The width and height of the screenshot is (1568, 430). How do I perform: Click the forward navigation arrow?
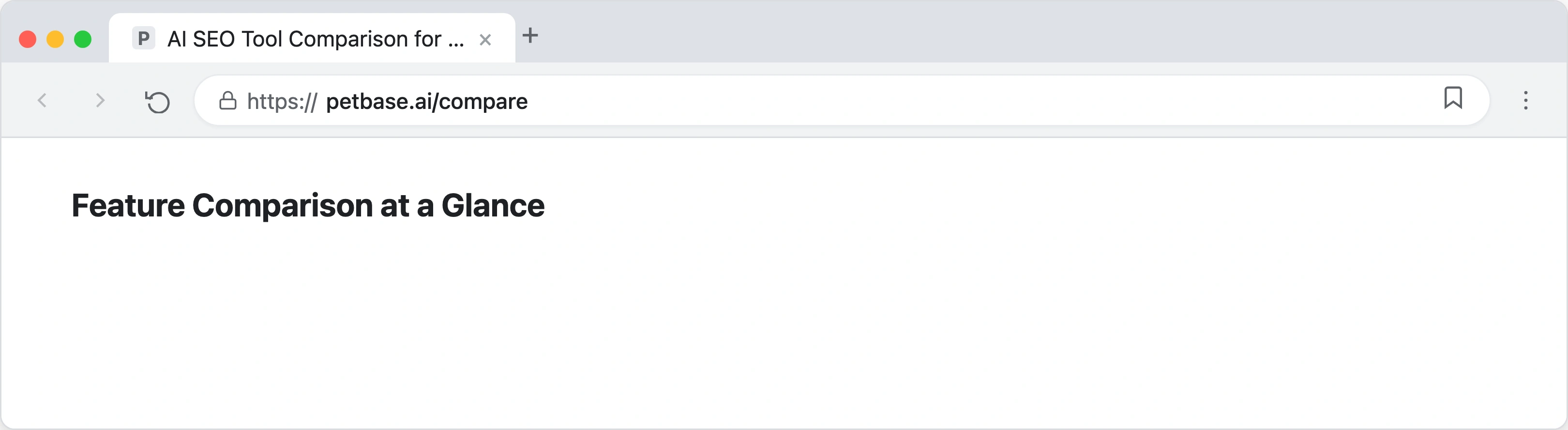101,101
